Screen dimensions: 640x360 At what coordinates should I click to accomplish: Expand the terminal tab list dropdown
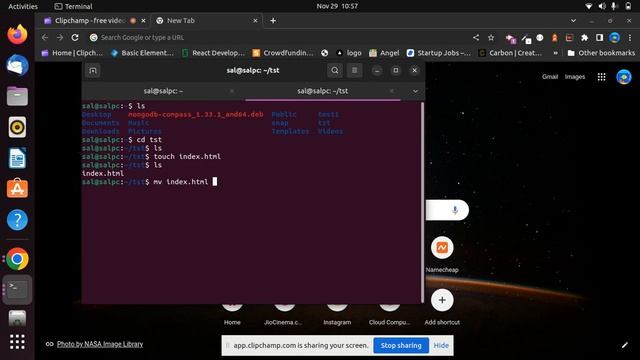tap(415, 91)
